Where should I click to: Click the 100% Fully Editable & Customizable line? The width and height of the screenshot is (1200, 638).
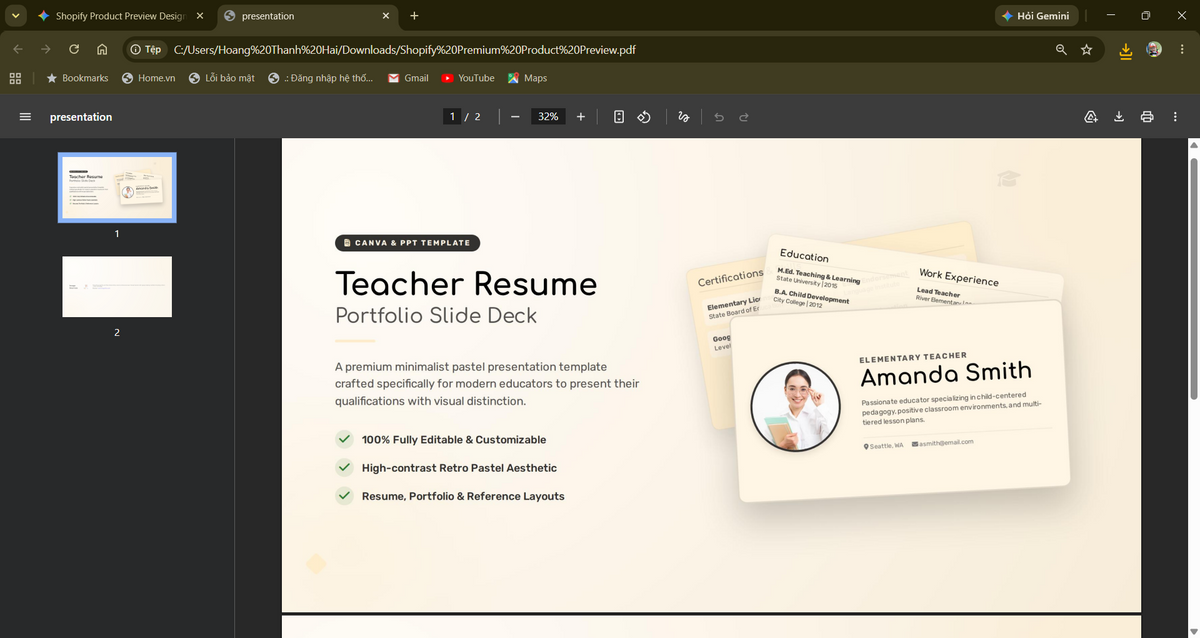pos(454,440)
